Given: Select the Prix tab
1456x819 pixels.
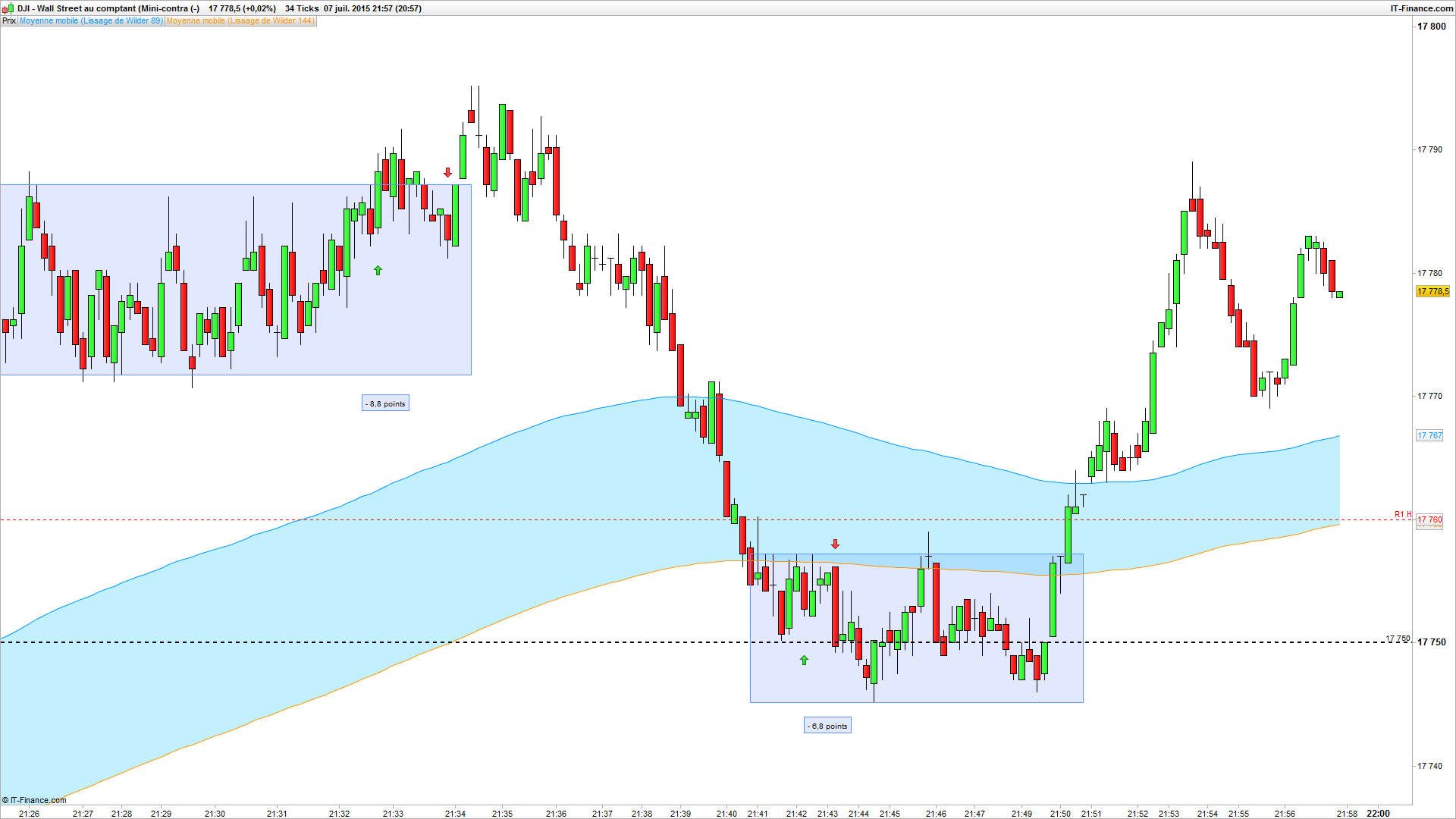Looking at the screenshot, I should pyautogui.click(x=9, y=21).
